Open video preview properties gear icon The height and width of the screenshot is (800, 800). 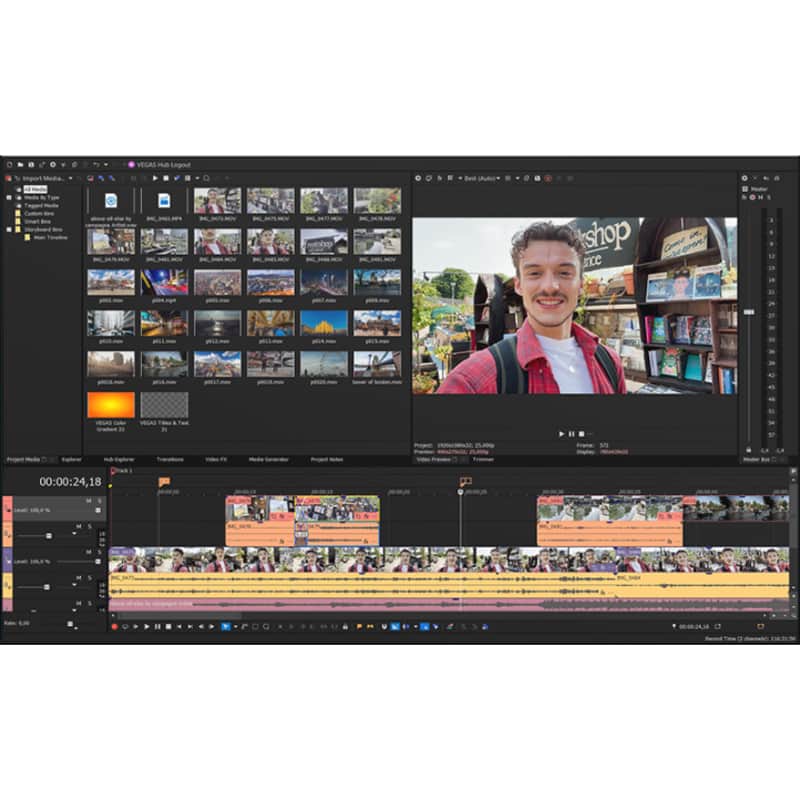tap(418, 178)
